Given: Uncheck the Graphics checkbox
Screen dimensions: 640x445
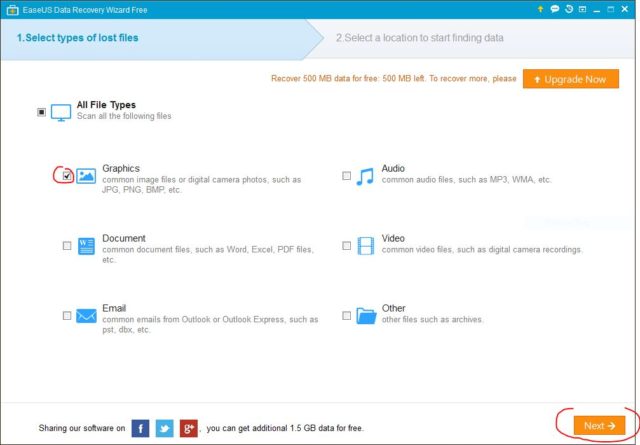Looking at the screenshot, I should pos(66,176).
